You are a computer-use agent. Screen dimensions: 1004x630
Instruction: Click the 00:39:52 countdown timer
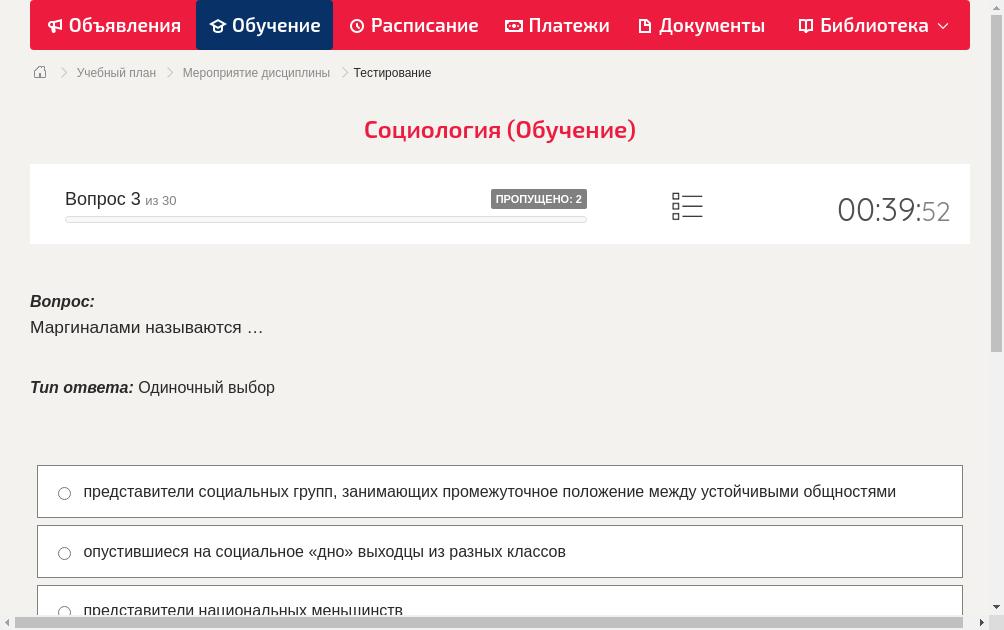tap(893, 209)
